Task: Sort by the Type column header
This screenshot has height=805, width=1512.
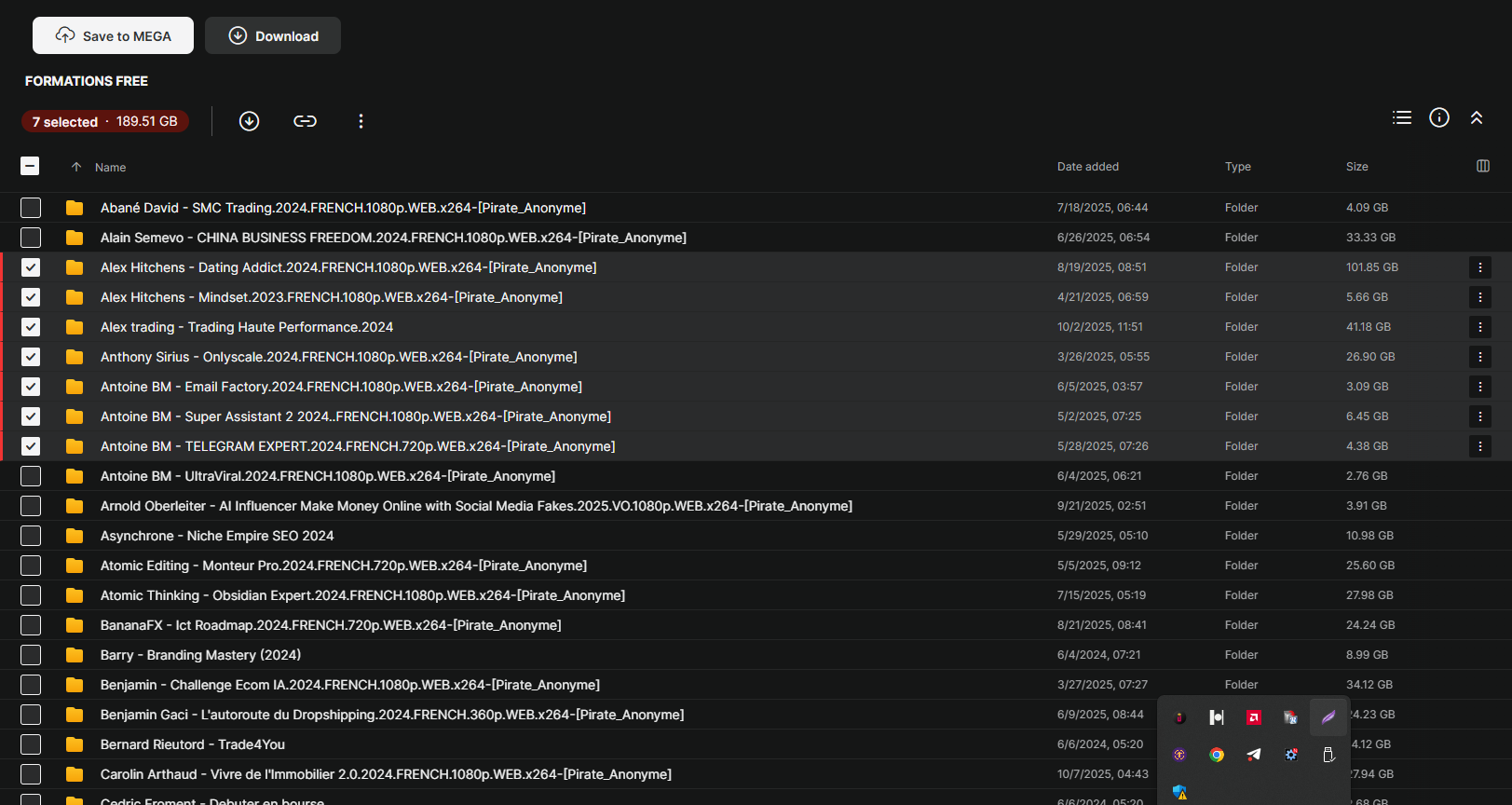Action: pyautogui.click(x=1237, y=167)
